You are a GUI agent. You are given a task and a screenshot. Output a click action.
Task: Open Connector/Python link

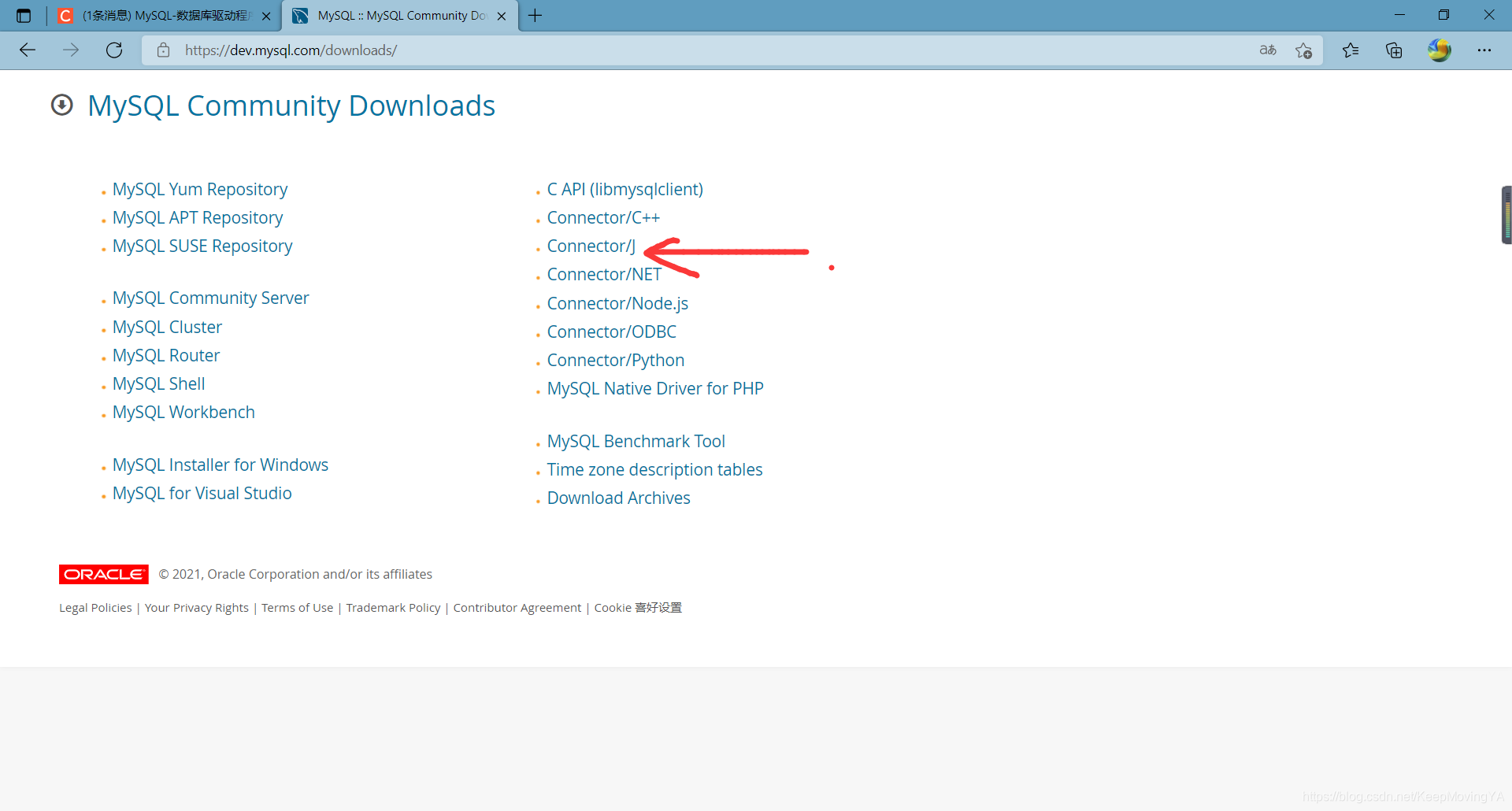(x=616, y=361)
